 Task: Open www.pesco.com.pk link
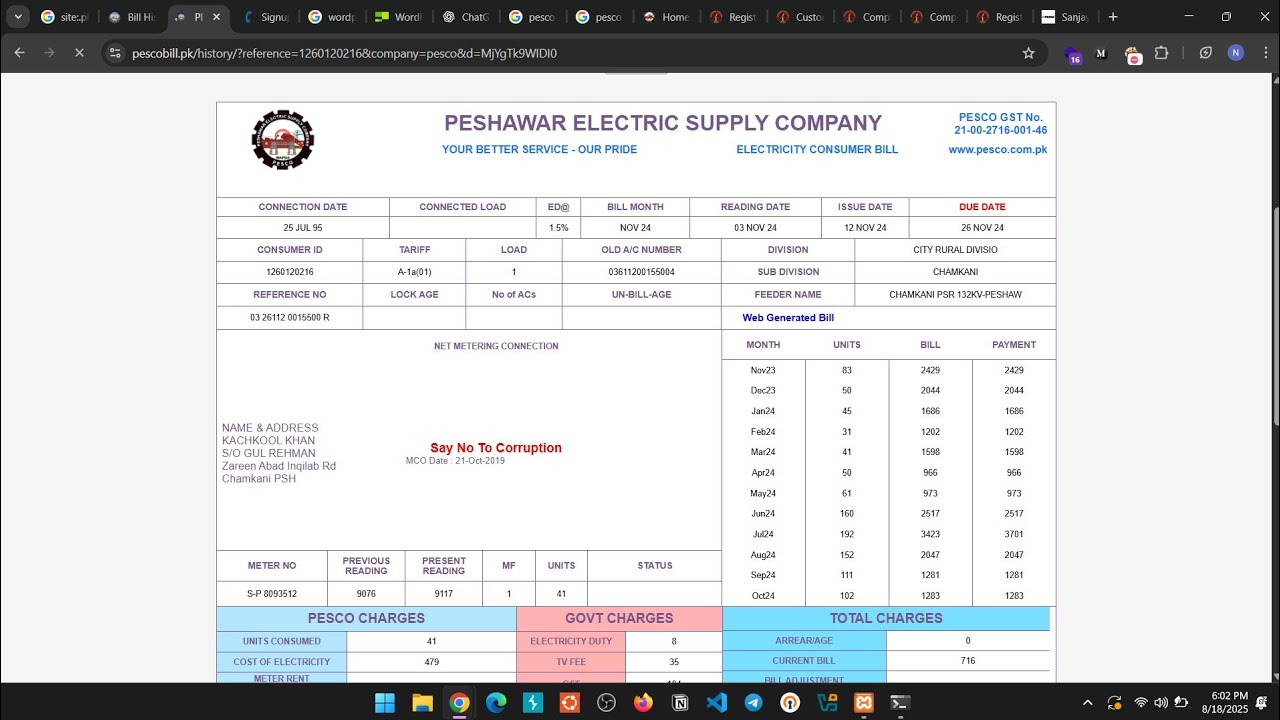coord(997,150)
